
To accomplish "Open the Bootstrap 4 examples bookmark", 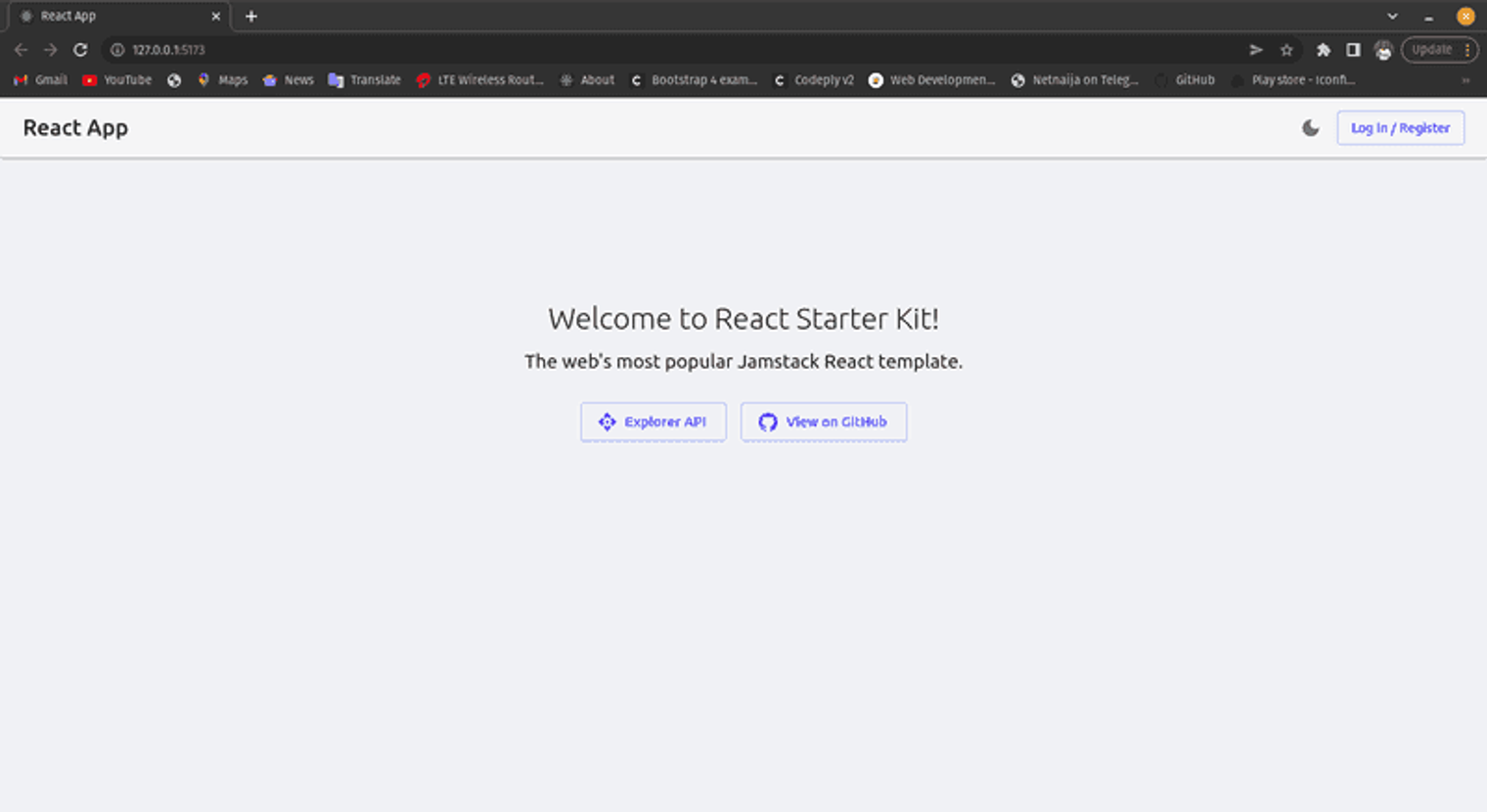I will point(695,80).
